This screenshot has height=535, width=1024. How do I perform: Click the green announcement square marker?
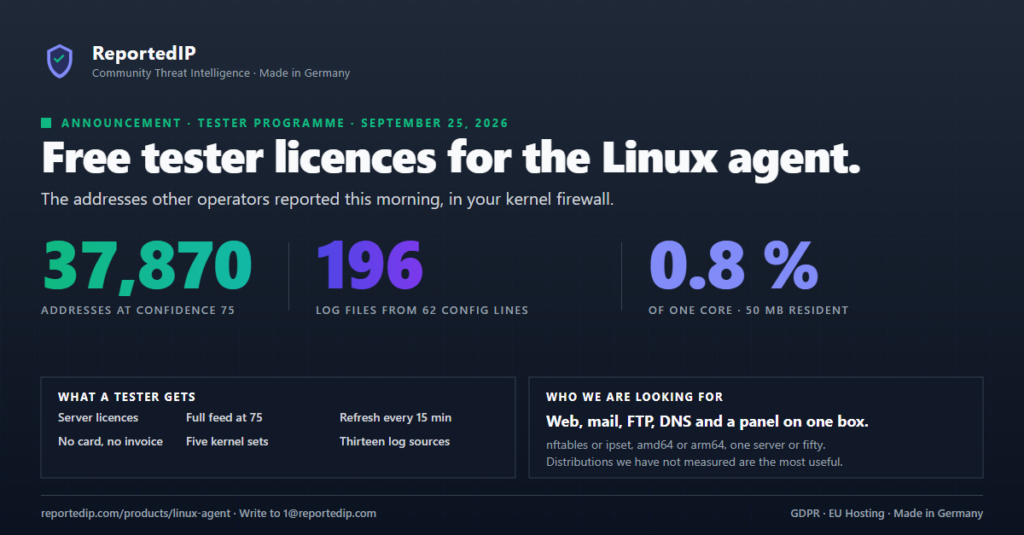(46, 123)
